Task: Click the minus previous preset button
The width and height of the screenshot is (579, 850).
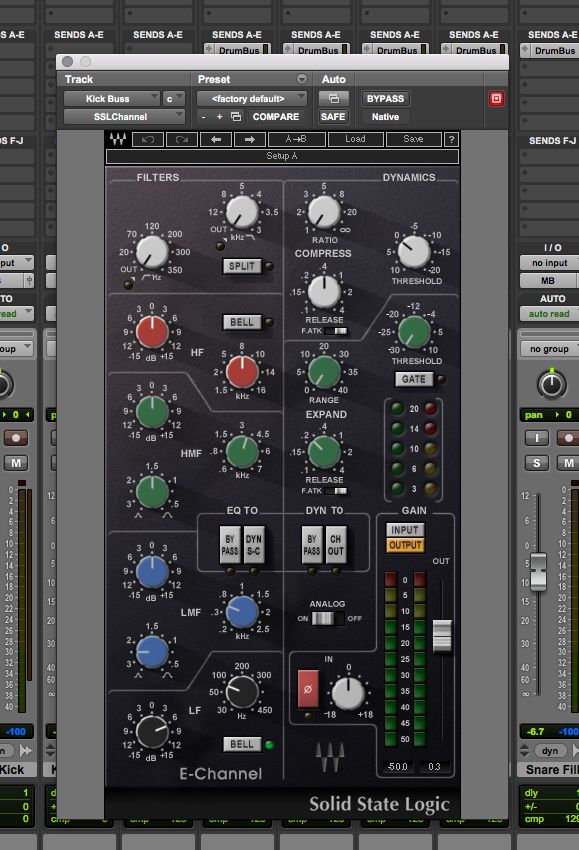Action: 204,117
